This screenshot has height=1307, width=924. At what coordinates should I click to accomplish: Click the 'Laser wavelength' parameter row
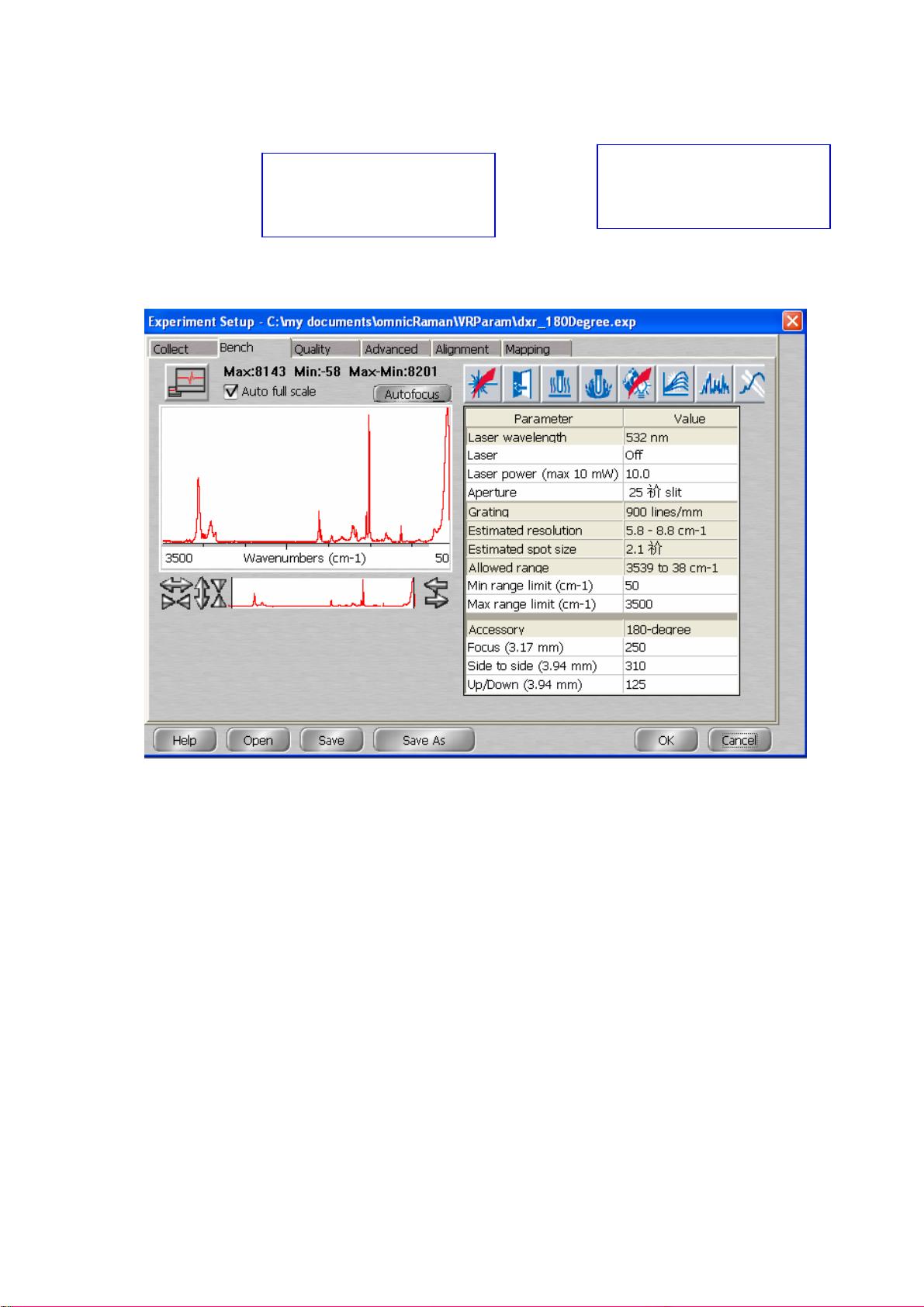tap(601, 437)
